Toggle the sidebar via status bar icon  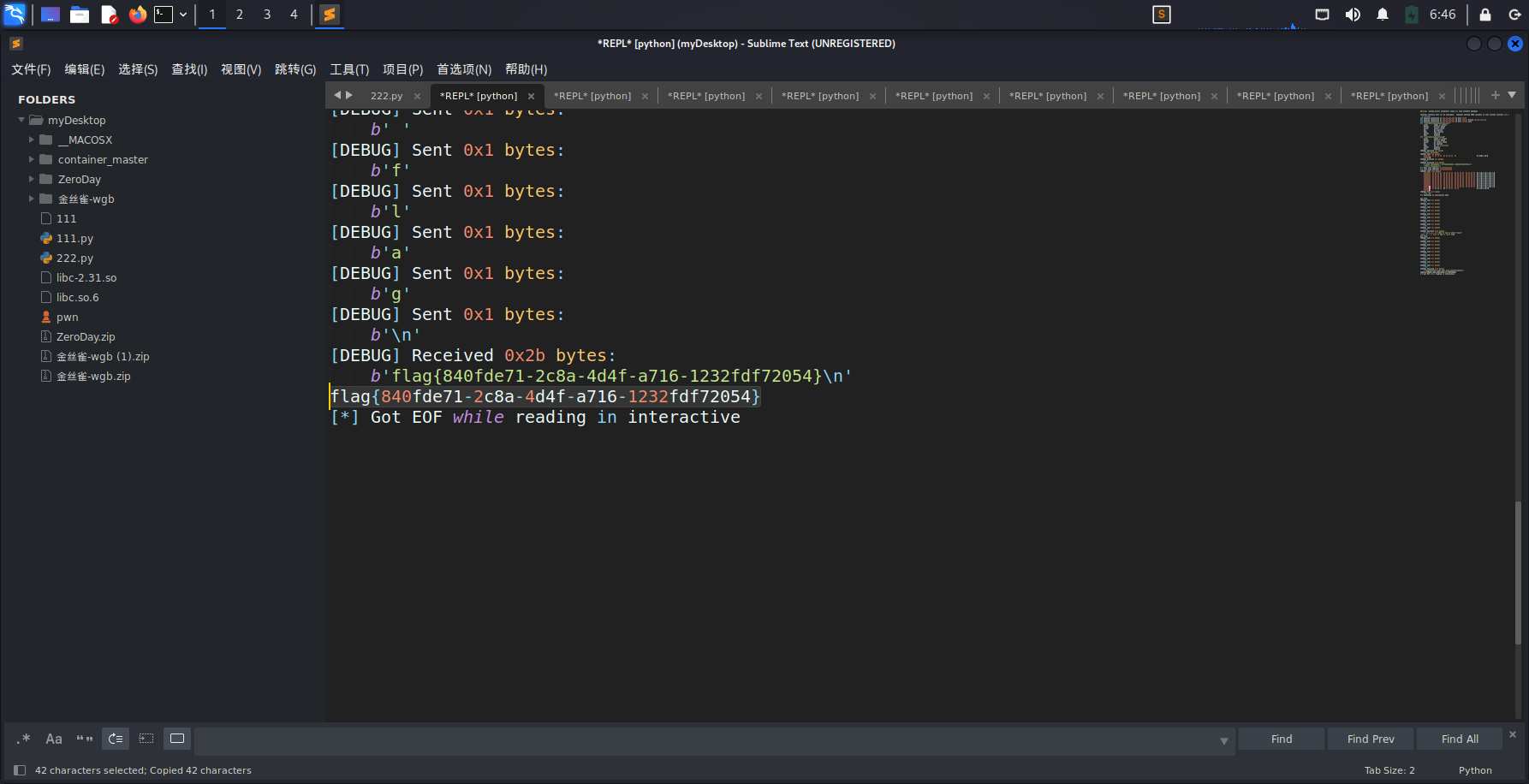coord(20,770)
